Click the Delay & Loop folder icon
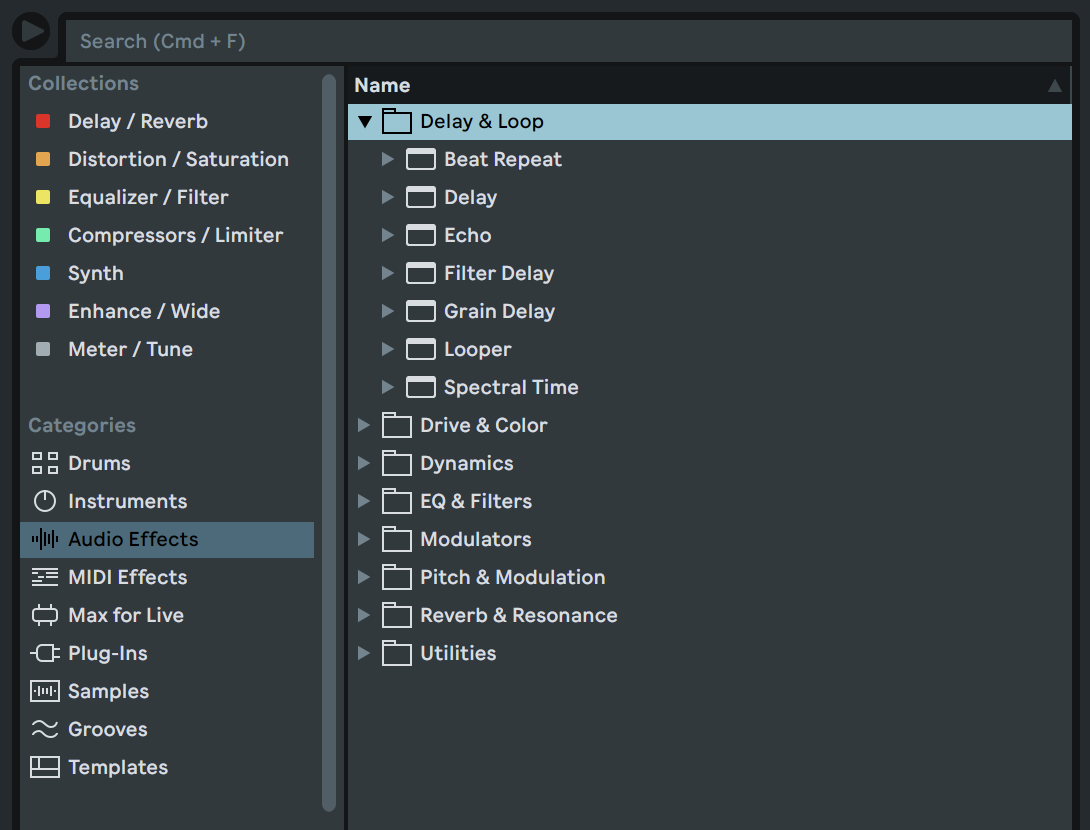The image size is (1090, 830). pyautogui.click(x=397, y=121)
